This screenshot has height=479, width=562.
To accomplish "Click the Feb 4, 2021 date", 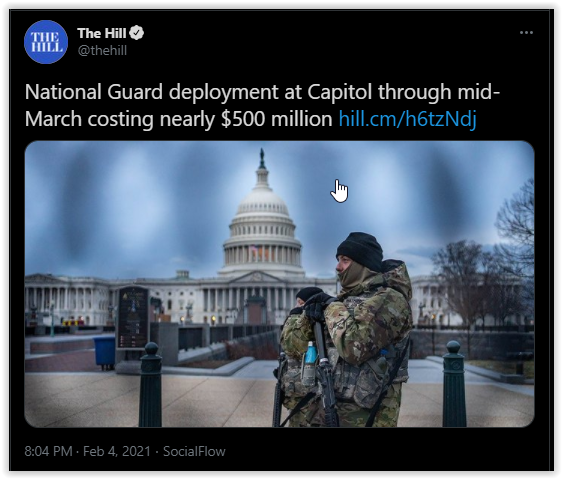I will 117,451.
